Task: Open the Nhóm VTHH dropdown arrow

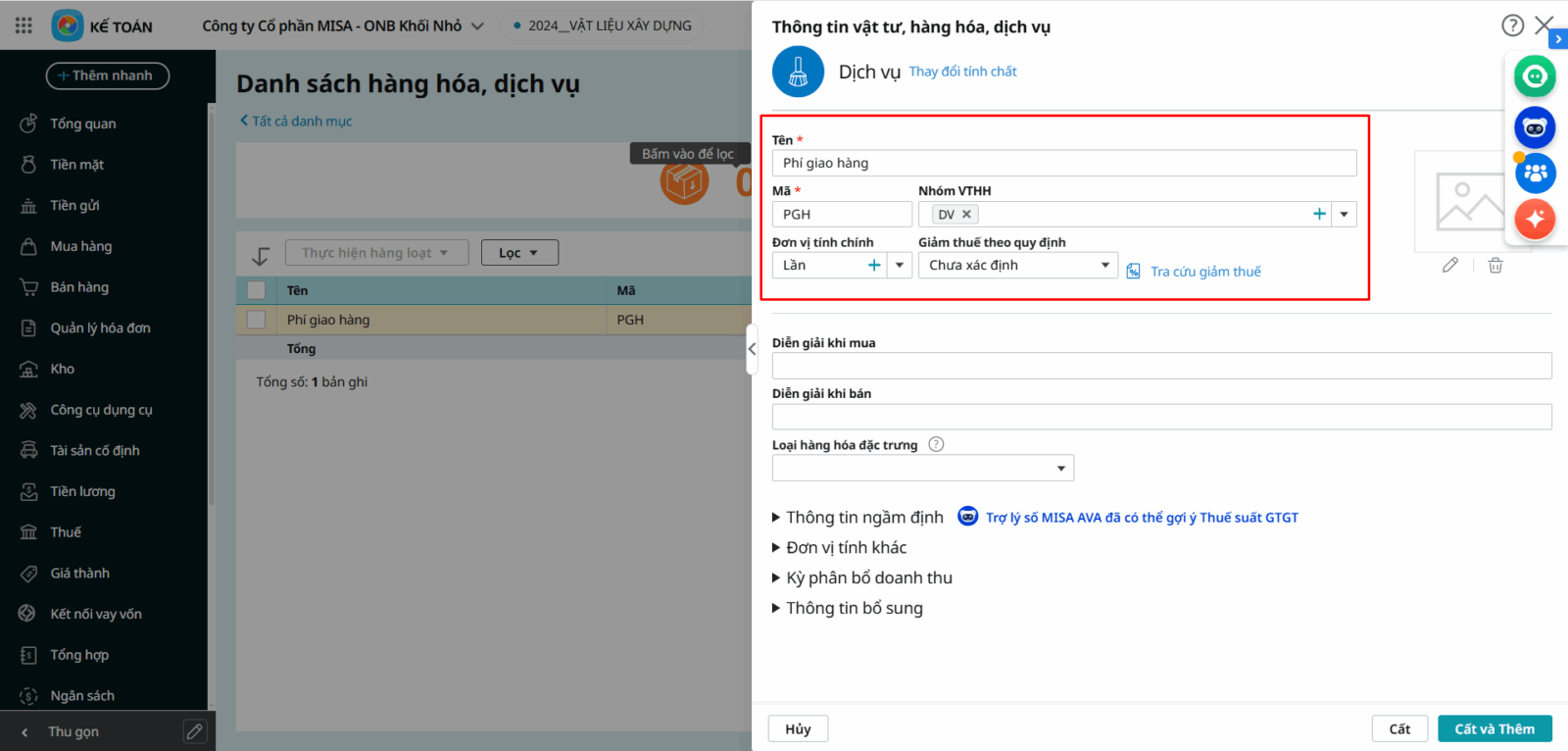Action: tap(1345, 214)
